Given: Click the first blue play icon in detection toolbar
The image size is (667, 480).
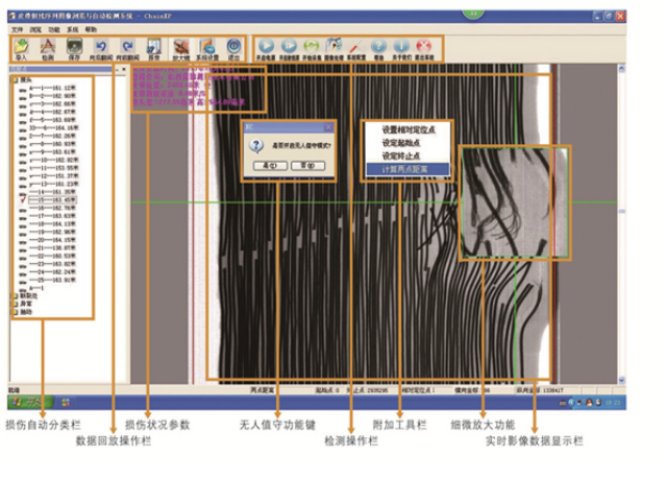Looking at the screenshot, I should 266,47.
